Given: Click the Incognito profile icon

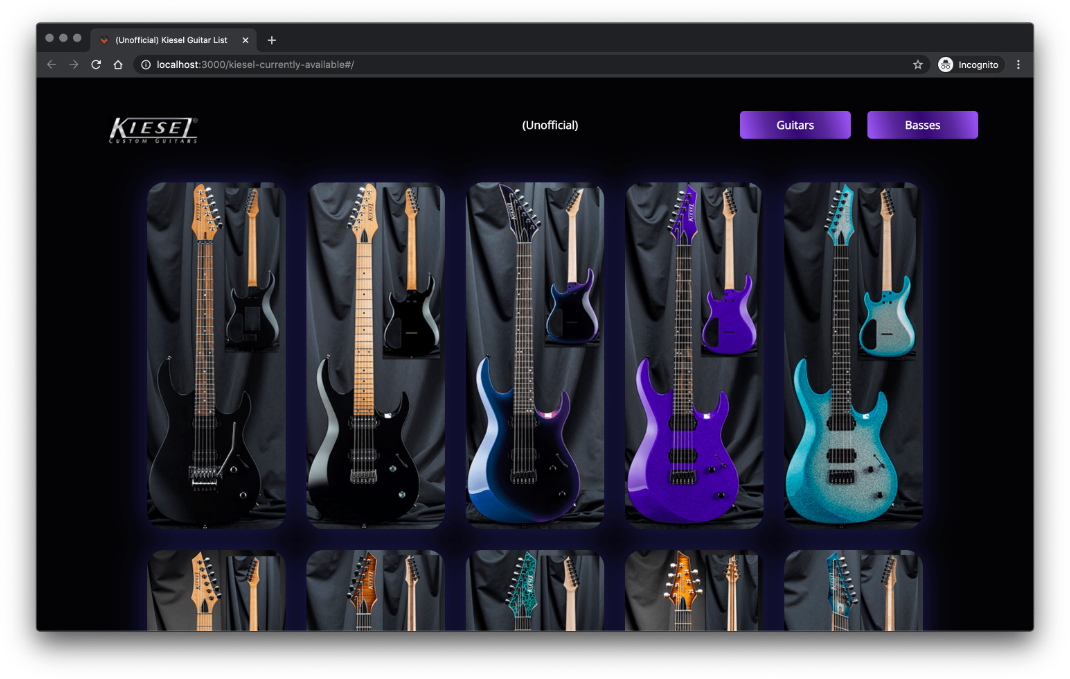Looking at the screenshot, I should (x=944, y=64).
